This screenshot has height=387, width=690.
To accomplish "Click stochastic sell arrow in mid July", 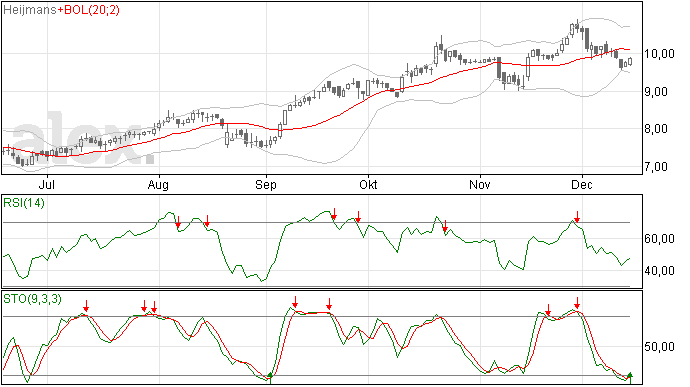I will pos(86,306).
